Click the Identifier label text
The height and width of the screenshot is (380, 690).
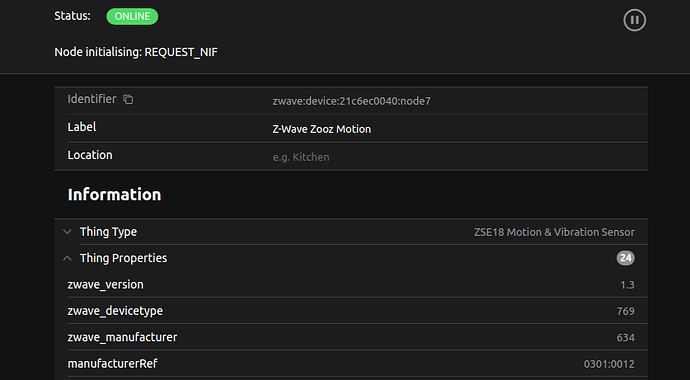click(92, 99)
